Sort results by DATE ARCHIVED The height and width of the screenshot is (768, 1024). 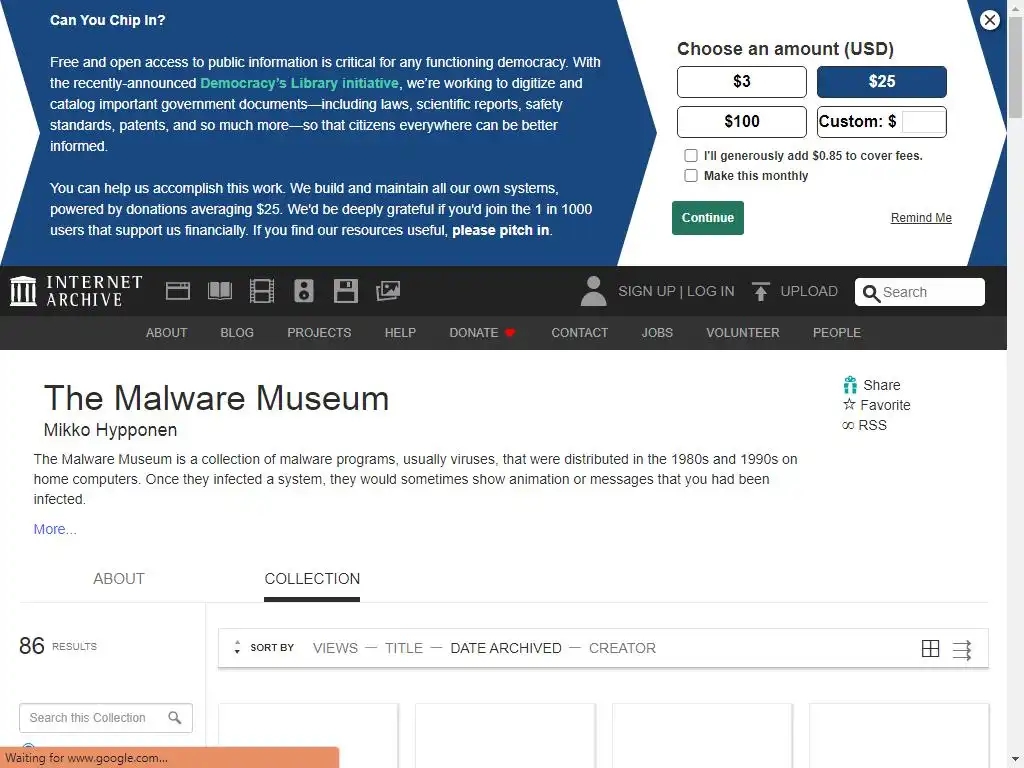click(x=505, y=648)
